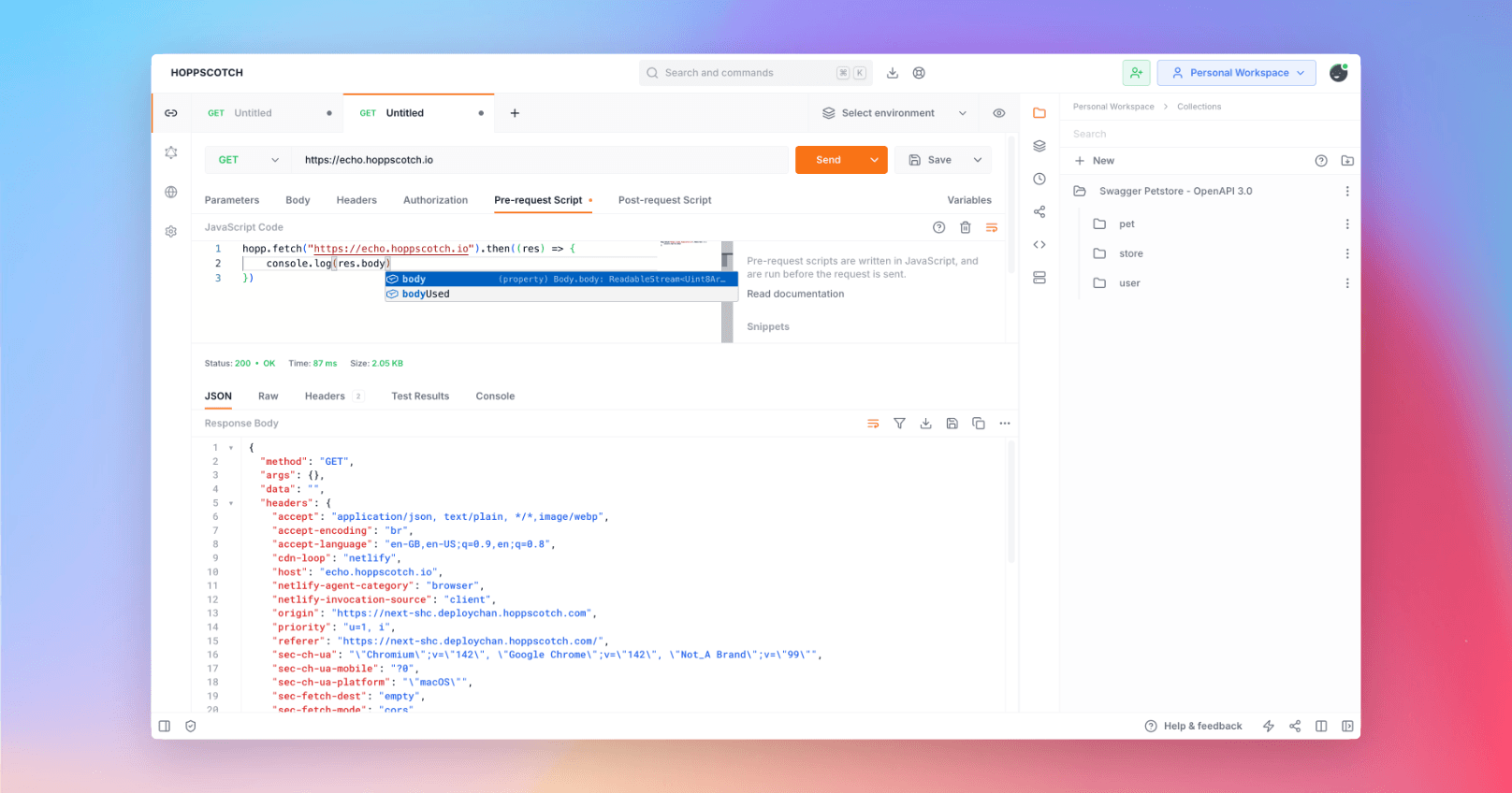Viewport: 1512px width, 793px height.
Task: Click the script editor help icon
Action: point(939,227)
